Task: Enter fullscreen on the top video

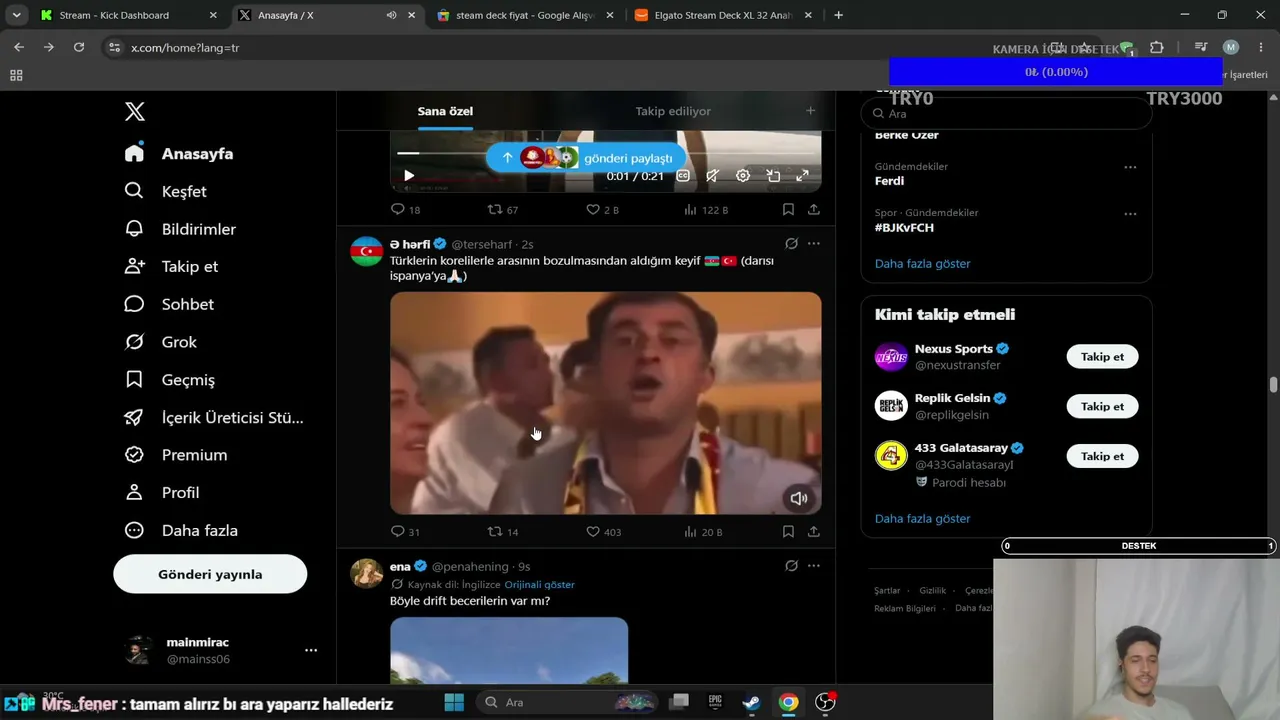Action: 802,175
